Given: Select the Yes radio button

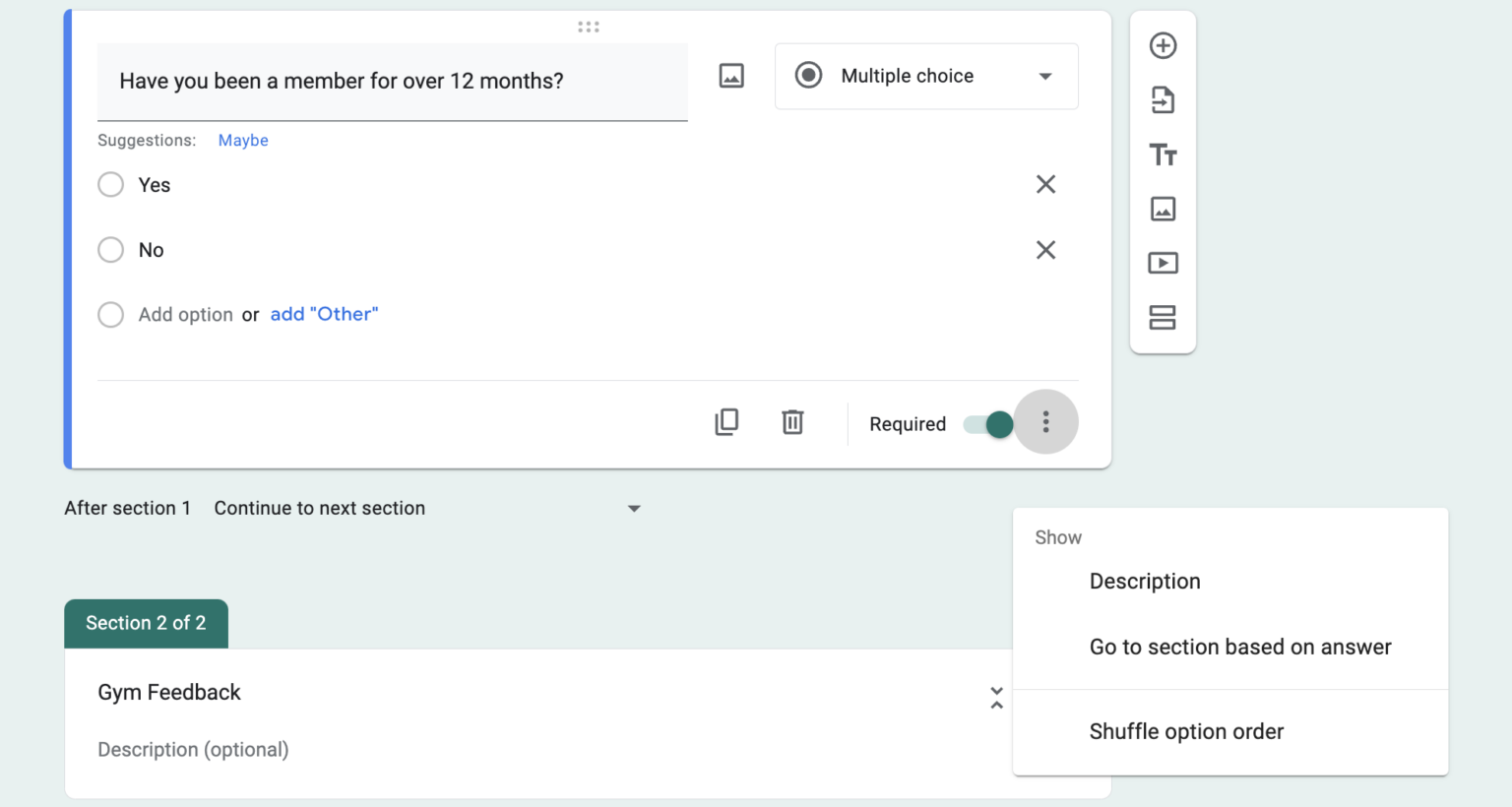Looking at the screenshot, I should pos(110,184).
